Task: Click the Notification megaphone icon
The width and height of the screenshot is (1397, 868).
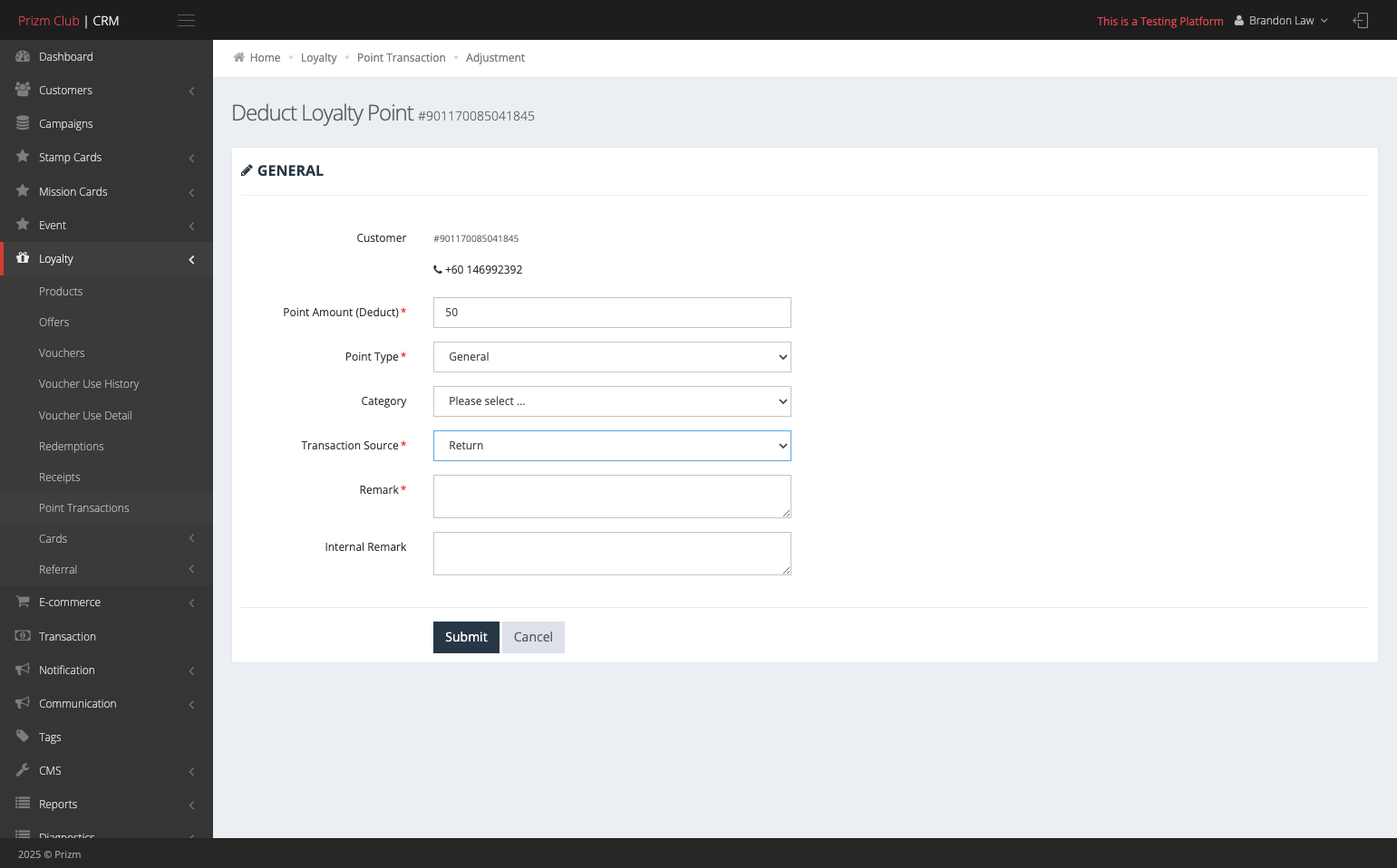Action: pos(23,670)
